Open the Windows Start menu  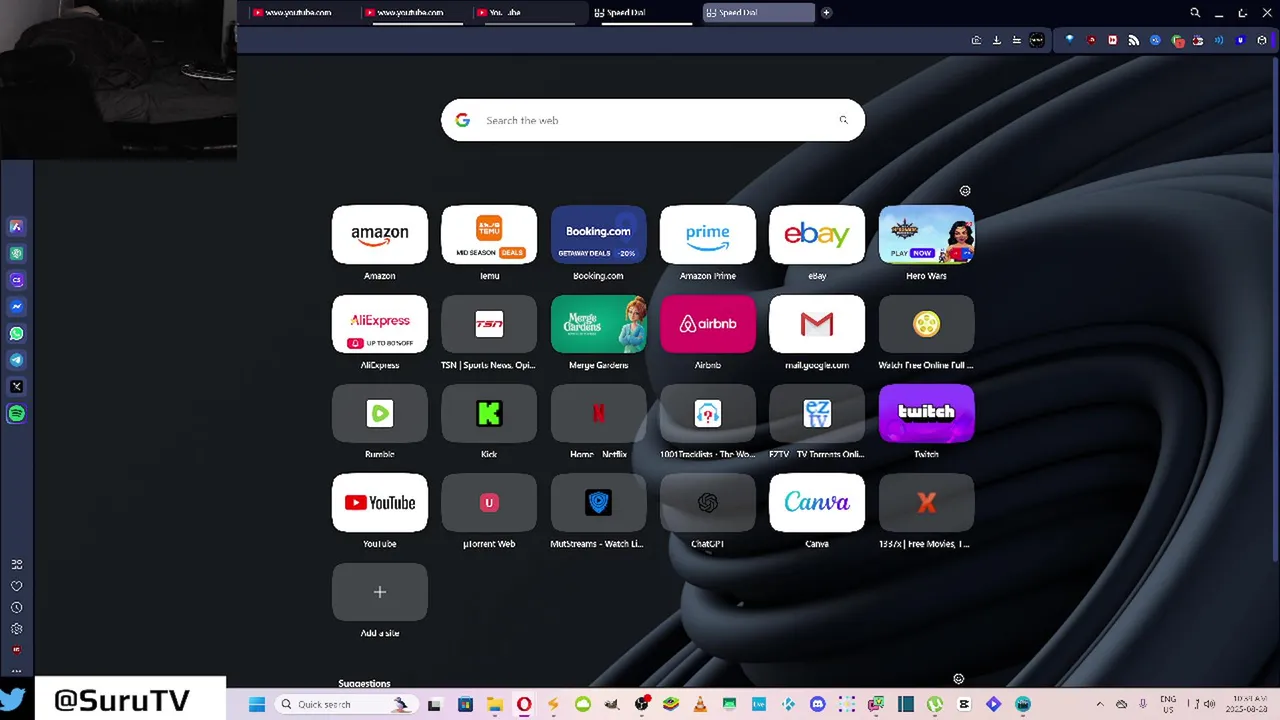tap(256, 704)
